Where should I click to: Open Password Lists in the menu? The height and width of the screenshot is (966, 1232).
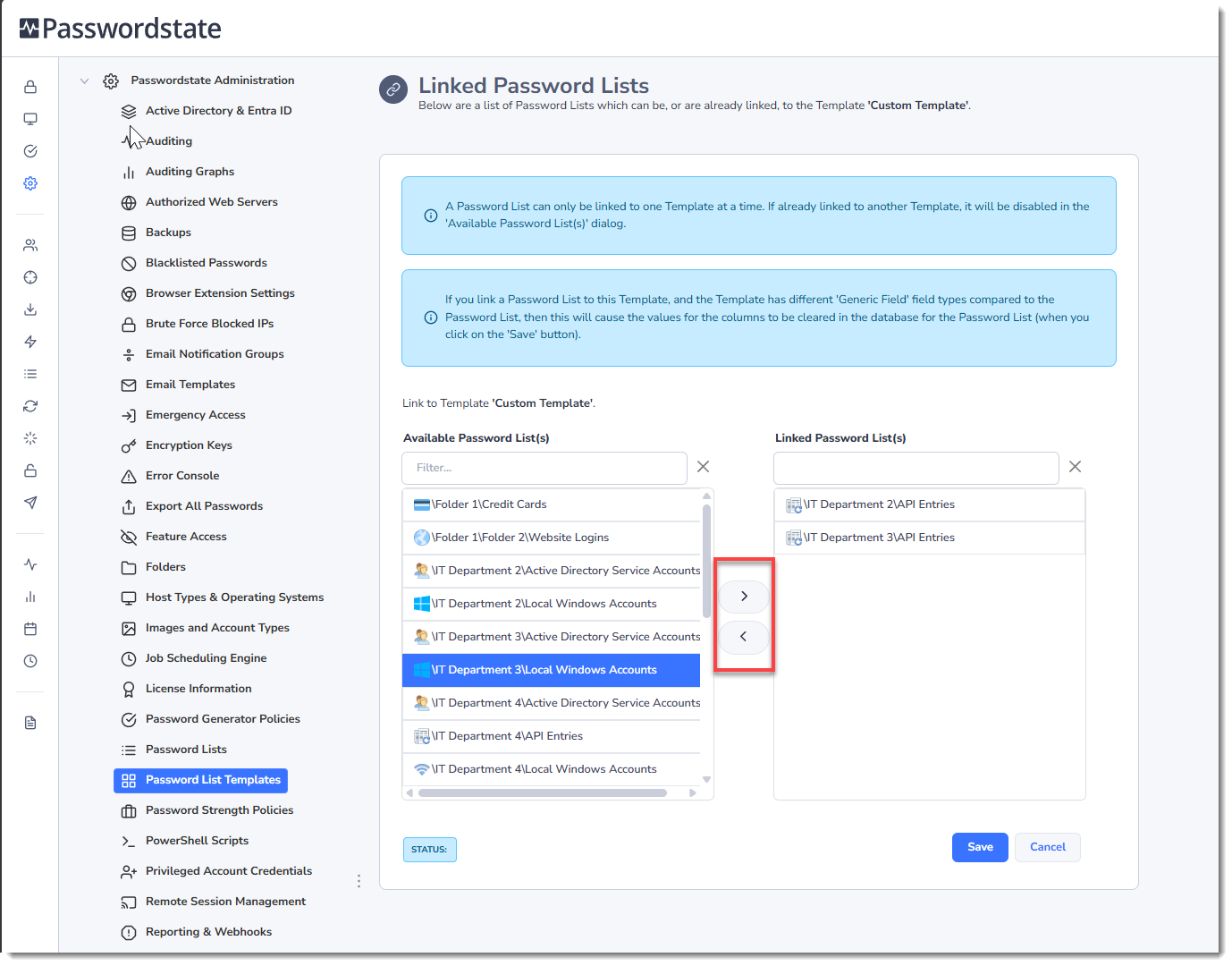pos(186,750)
